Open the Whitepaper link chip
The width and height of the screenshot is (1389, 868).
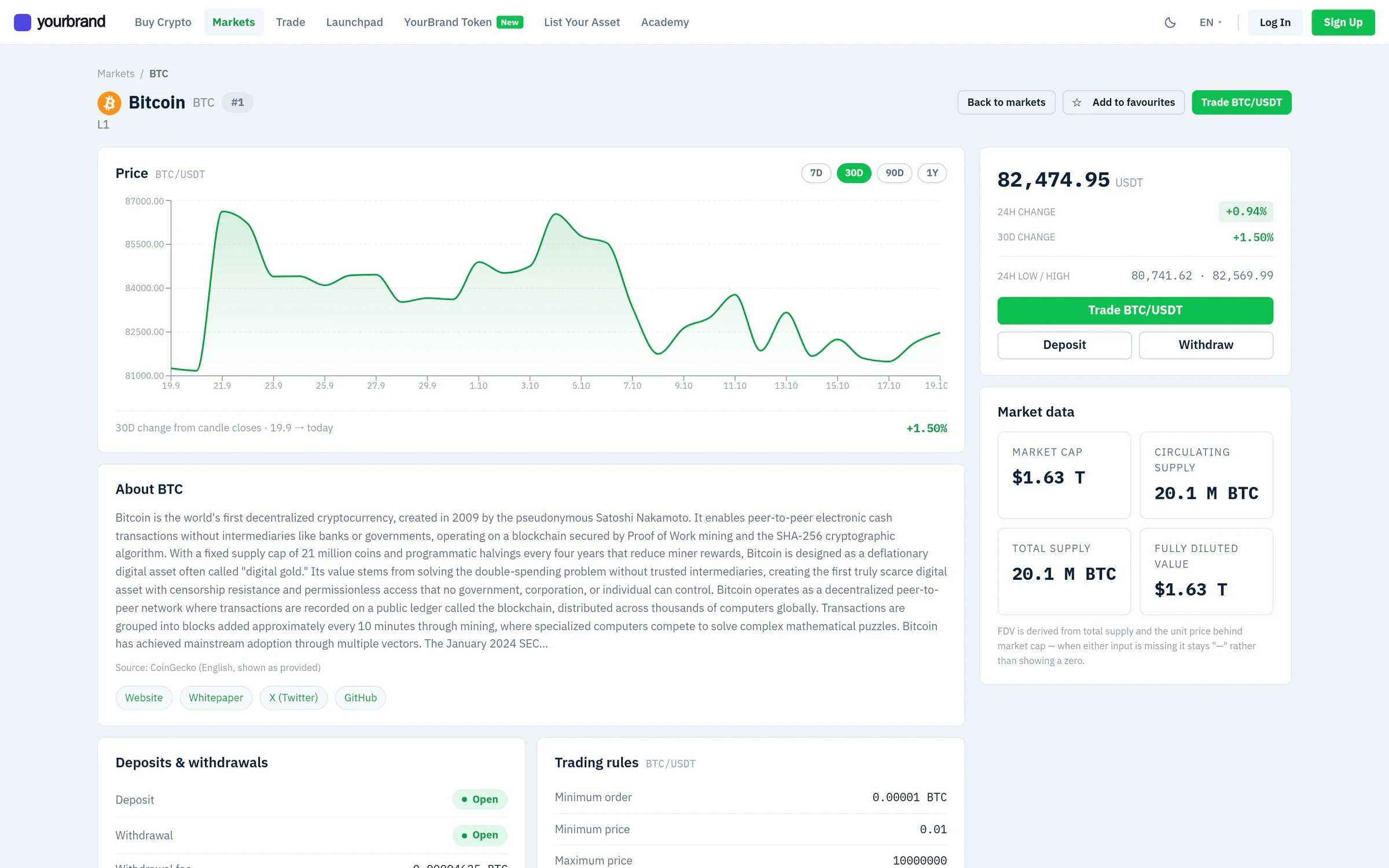click(216, 698)
